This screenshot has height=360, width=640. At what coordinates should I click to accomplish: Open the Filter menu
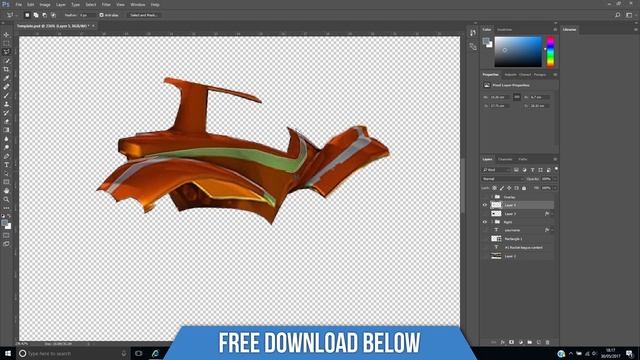click(106, 4)
